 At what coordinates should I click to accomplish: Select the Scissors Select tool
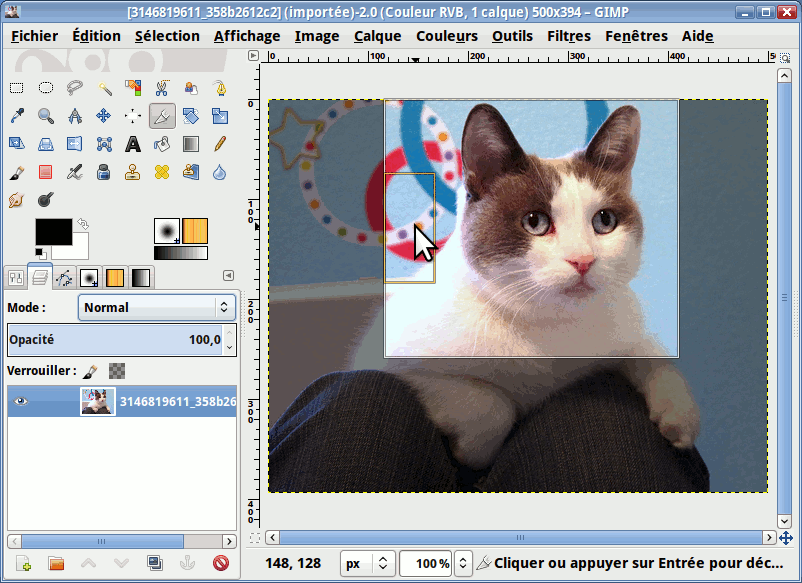point(162,88)
